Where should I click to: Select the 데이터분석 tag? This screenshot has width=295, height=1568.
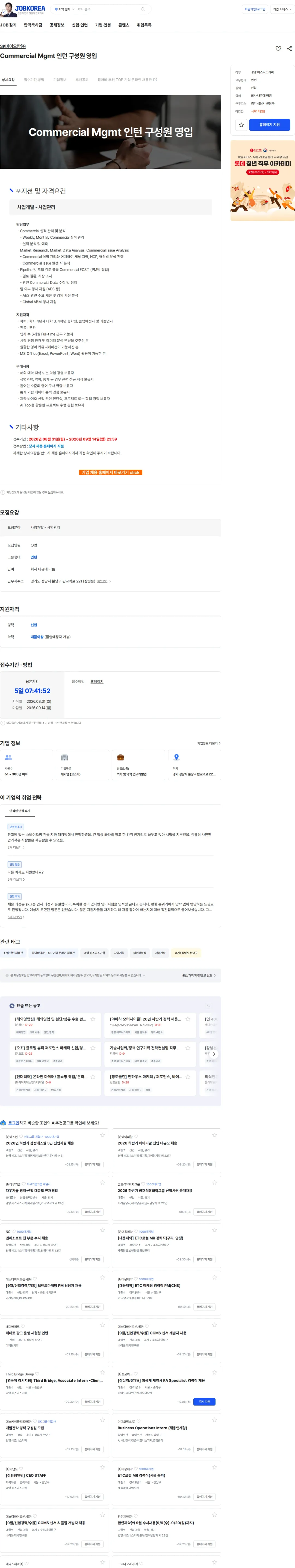[140, 953]
